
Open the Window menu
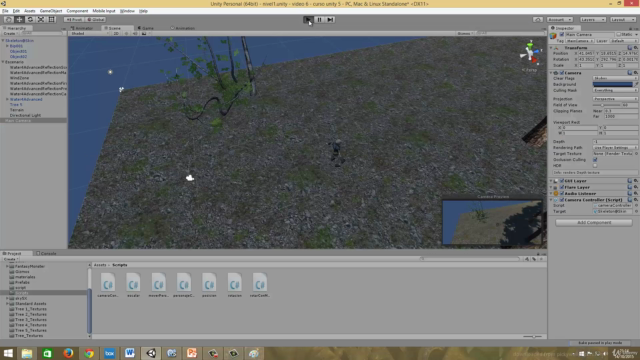(127, 11)
